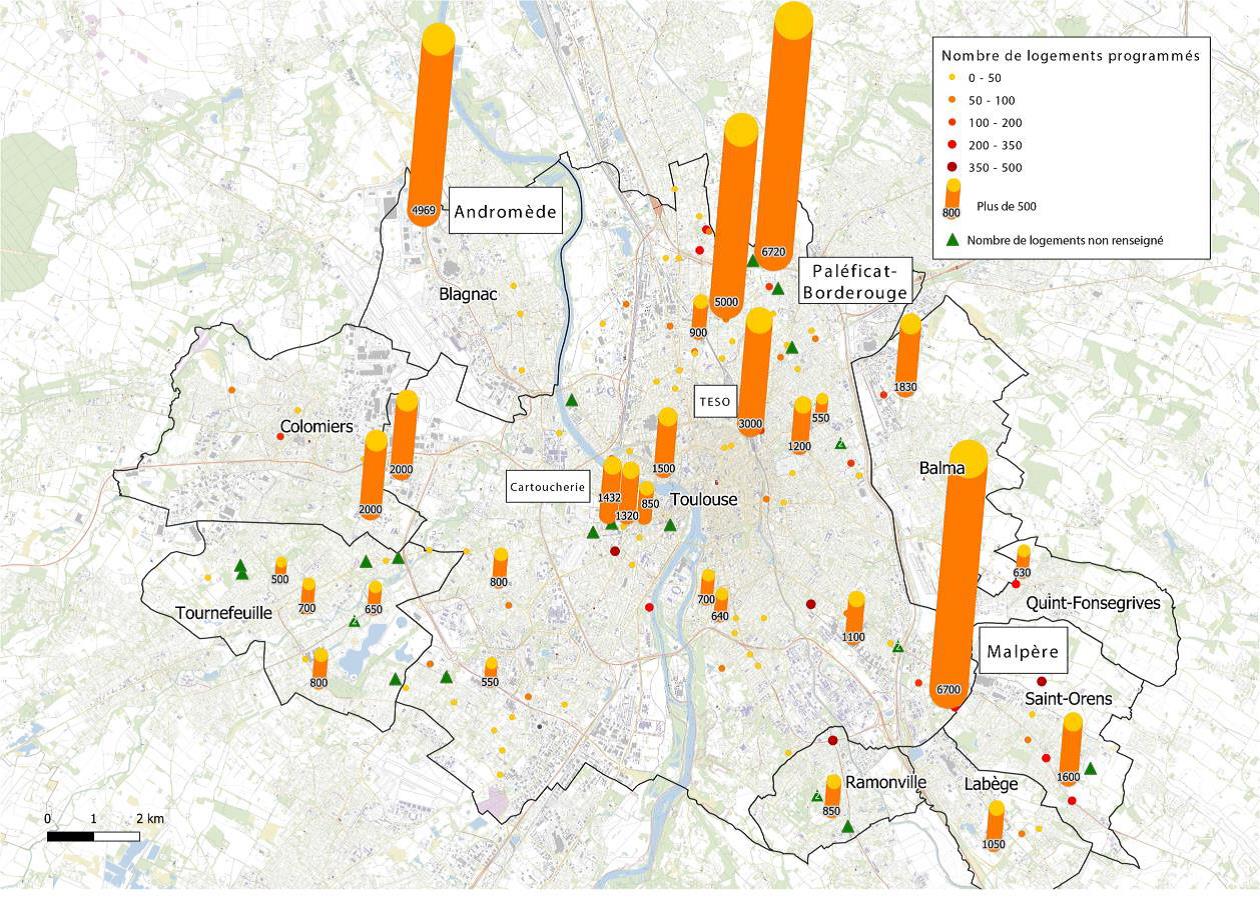1260x912 pixels.
Task: Click the Andromède label box
Action: pyautogui.click(x=504, y=211)
